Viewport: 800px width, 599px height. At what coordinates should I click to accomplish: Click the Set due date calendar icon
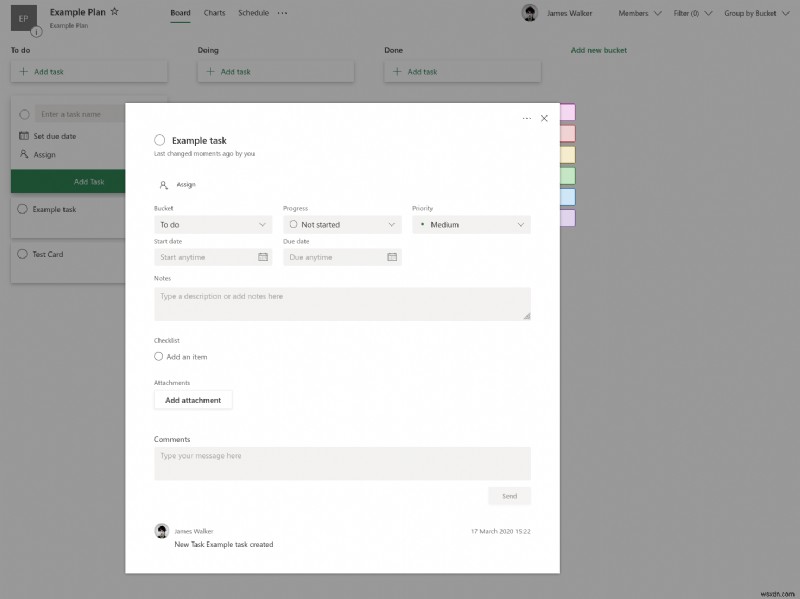tap(22, 134)
